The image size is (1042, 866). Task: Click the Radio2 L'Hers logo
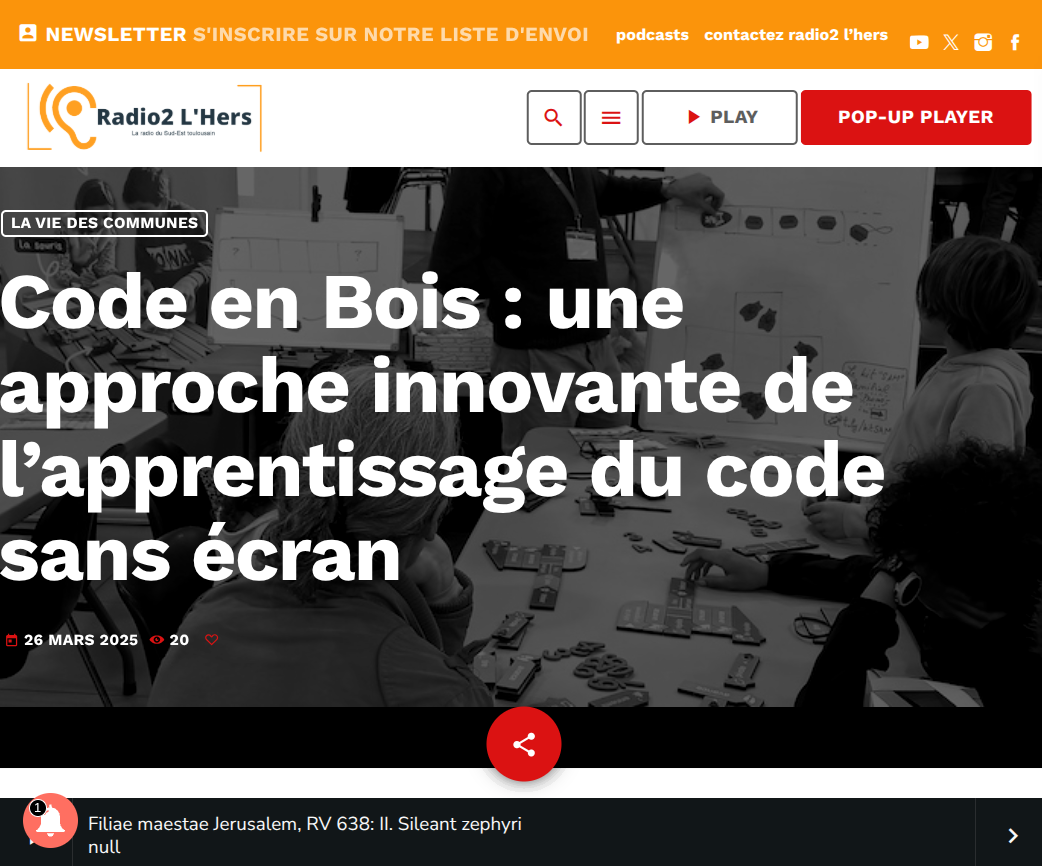pyautogui.click(x=144, y=118)
